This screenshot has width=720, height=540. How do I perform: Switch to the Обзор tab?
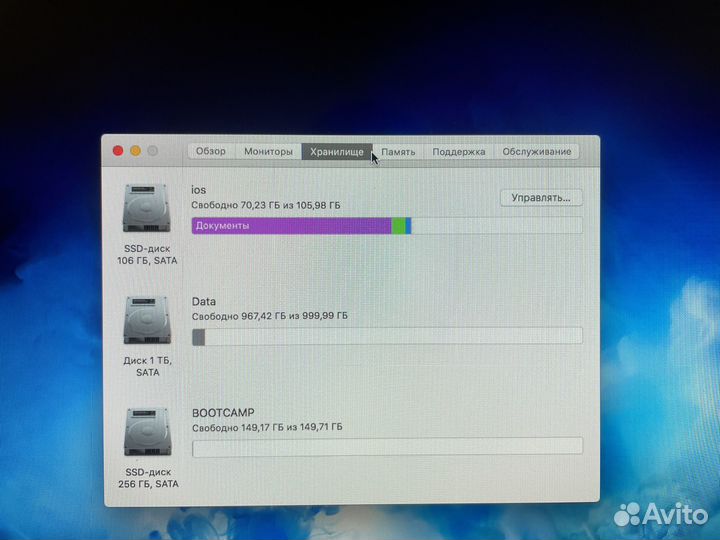click(x=211, y=151)
